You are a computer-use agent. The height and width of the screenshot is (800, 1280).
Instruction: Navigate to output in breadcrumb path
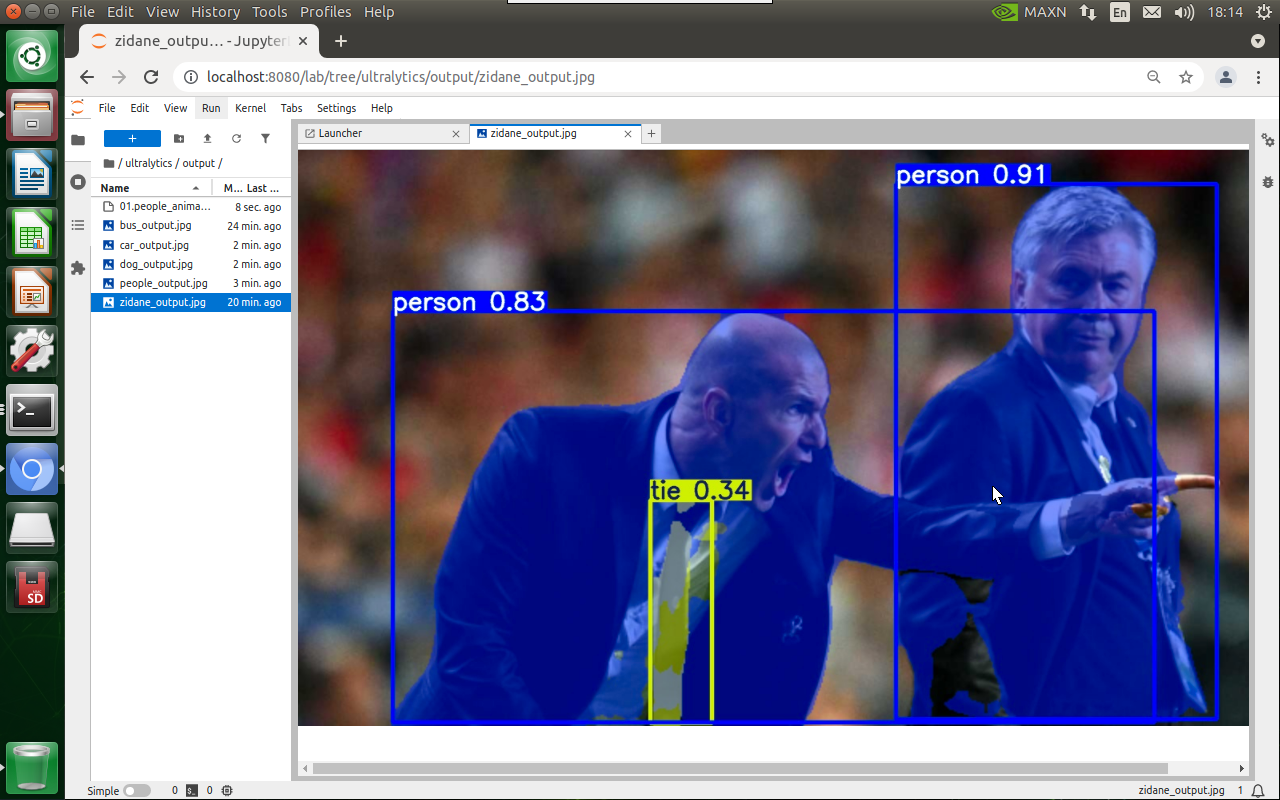click(198, 163)
